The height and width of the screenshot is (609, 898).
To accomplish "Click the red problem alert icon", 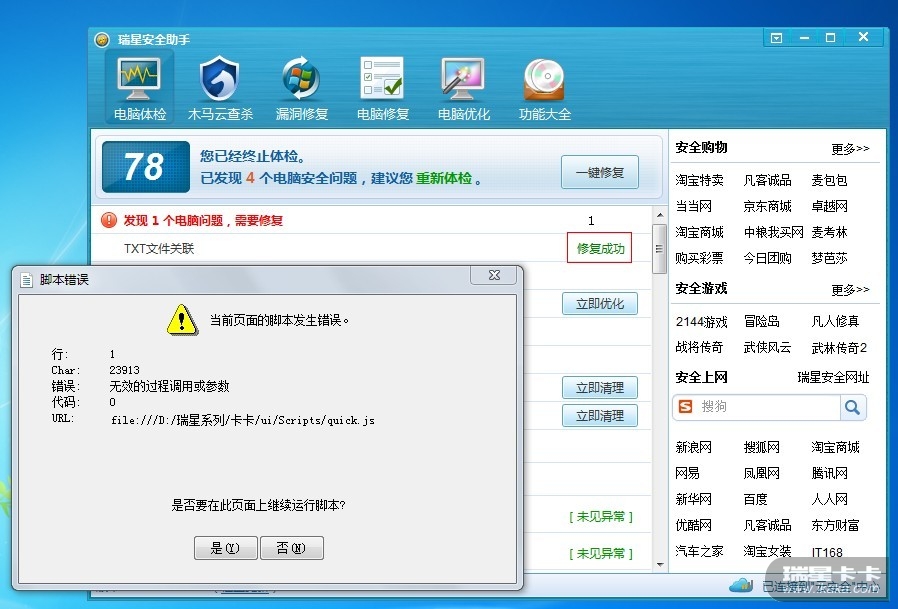I will point(109,220).
